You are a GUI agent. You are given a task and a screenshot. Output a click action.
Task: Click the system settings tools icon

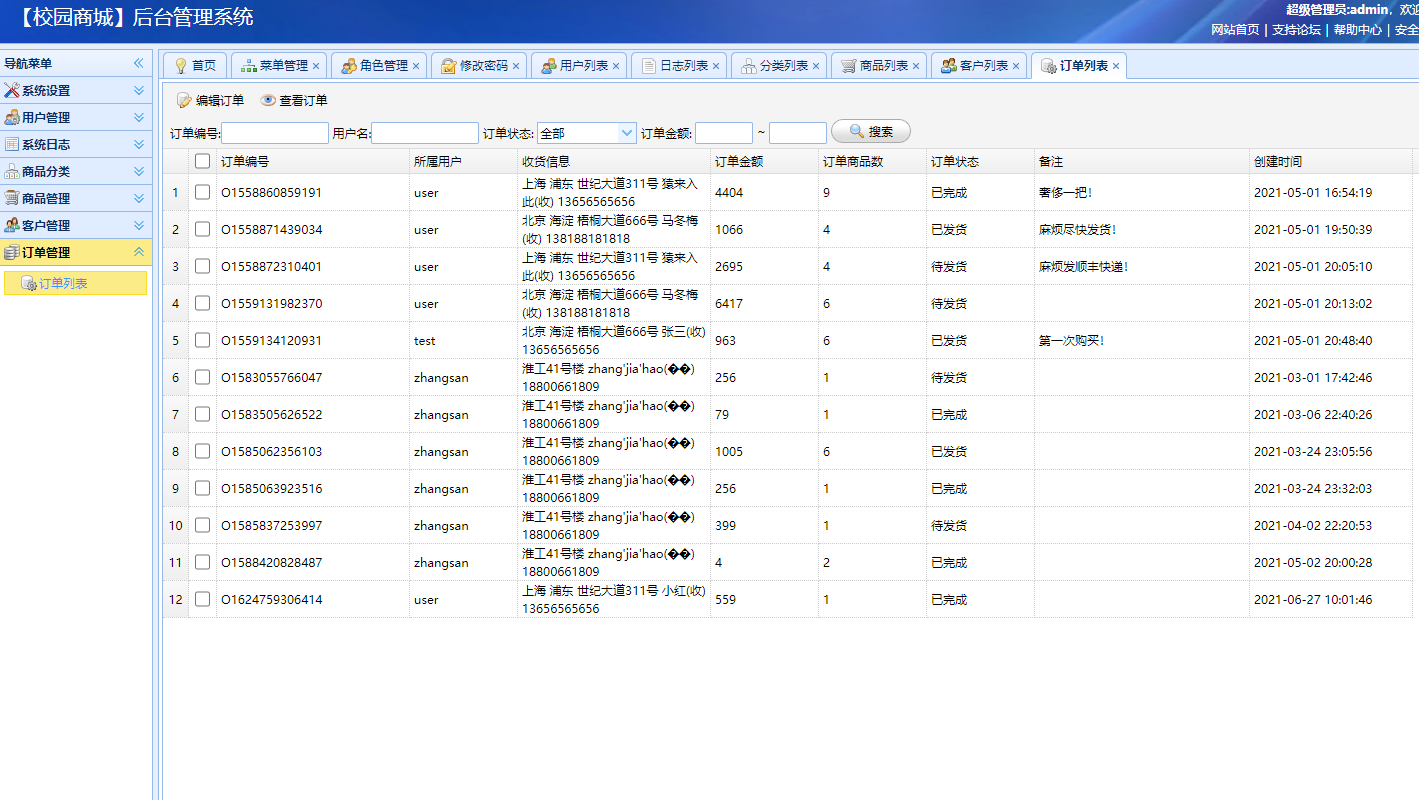coord(12,91)
